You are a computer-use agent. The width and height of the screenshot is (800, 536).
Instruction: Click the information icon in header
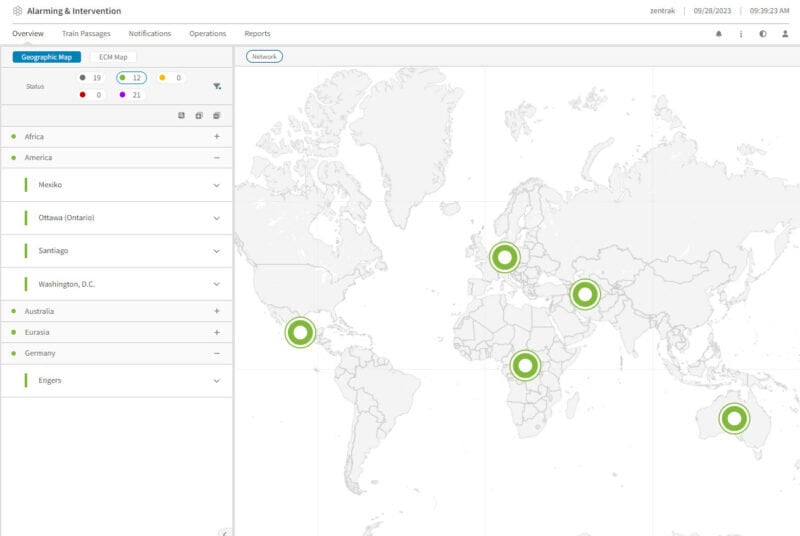[741, 34]
